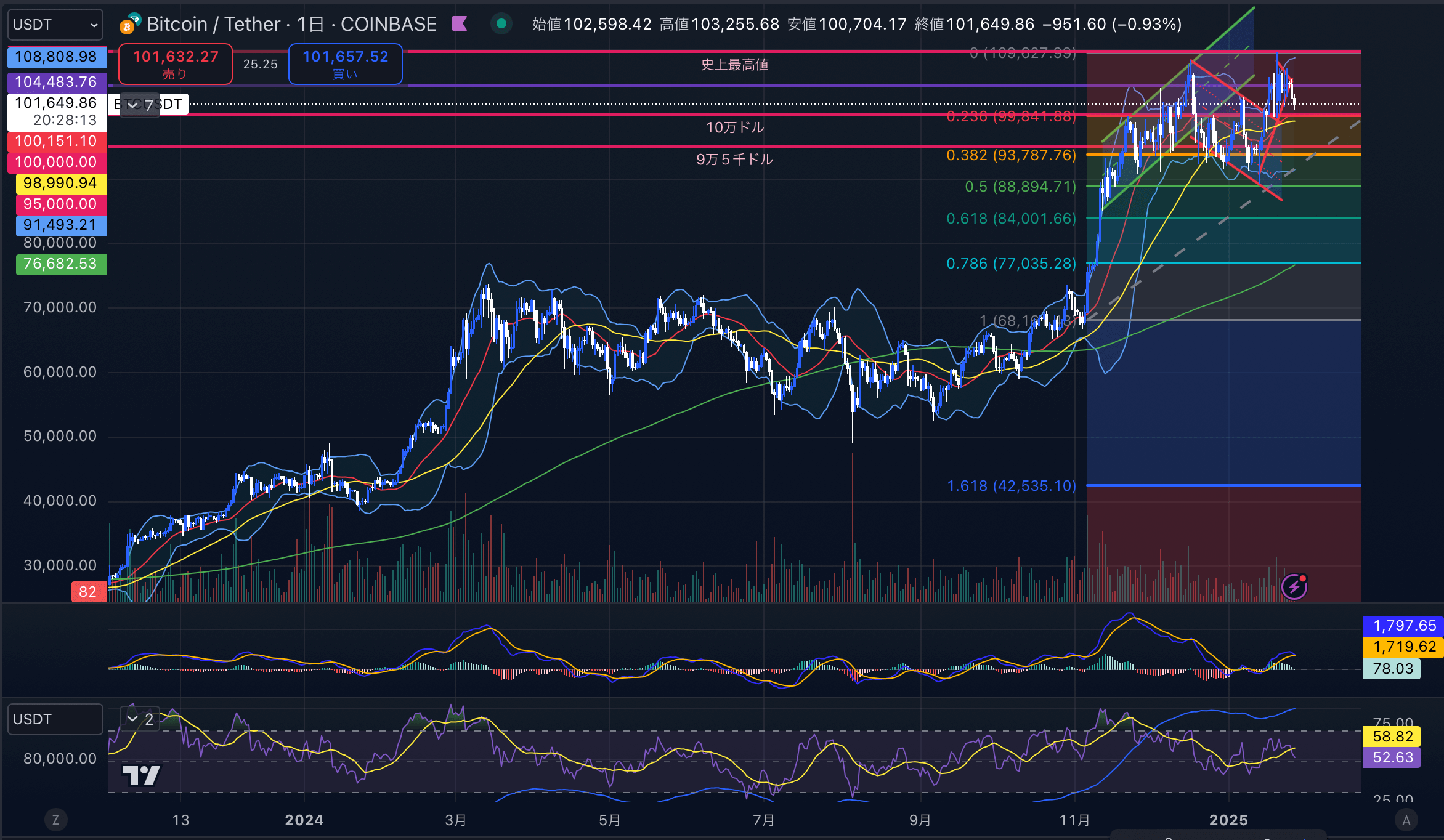The width and height of the screenshot is (1444, 840).
Task: Click the TradingView logo on chart
Action: tap(141, 775)
